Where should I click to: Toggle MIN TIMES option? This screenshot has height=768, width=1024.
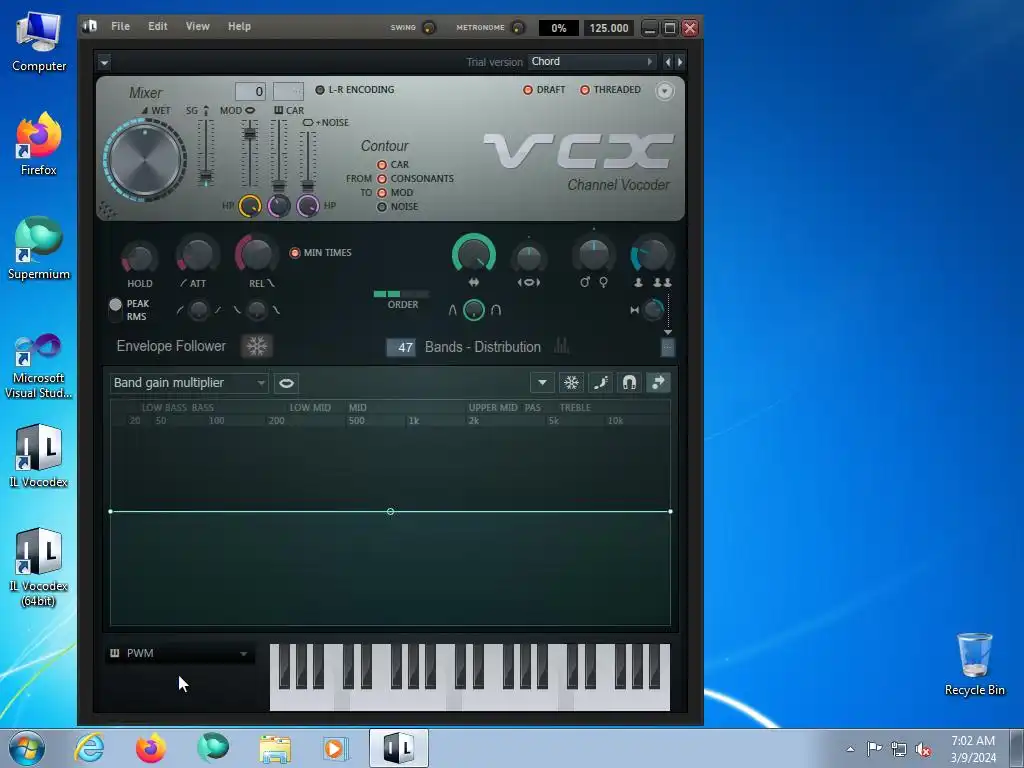321,253
